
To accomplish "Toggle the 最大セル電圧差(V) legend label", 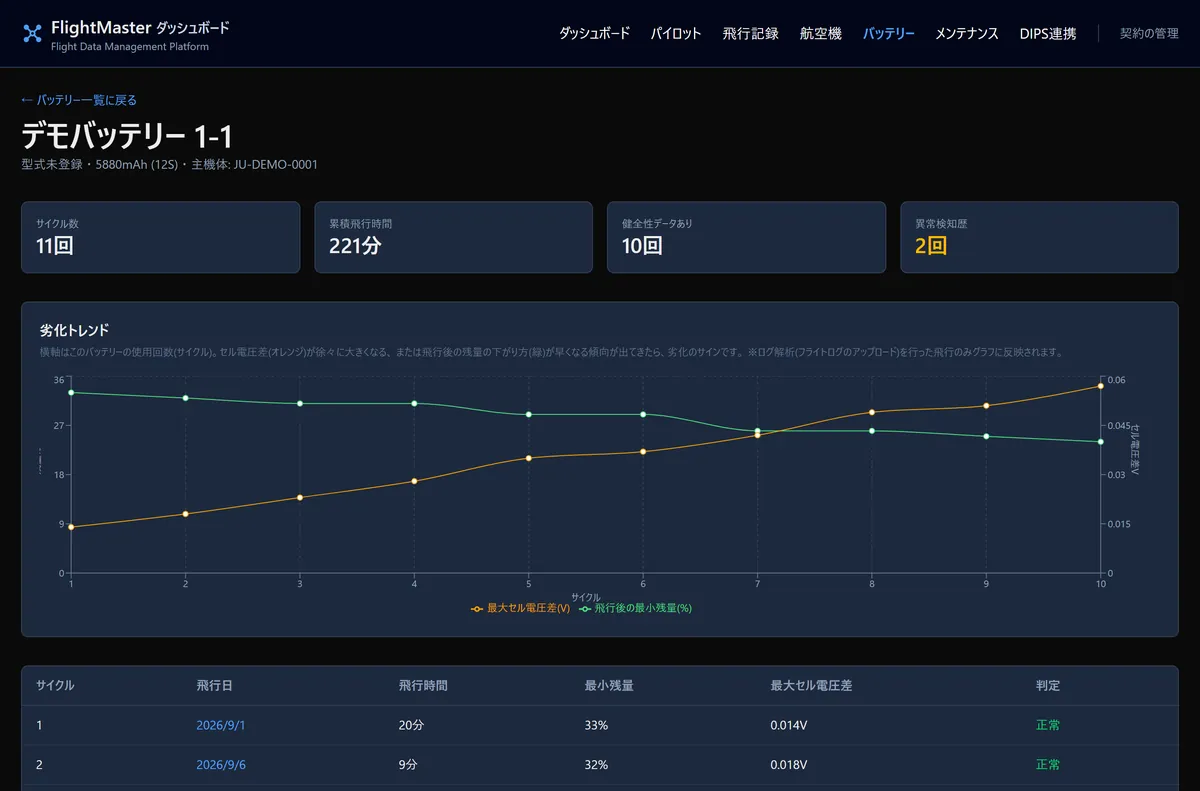I will (529, 608).
